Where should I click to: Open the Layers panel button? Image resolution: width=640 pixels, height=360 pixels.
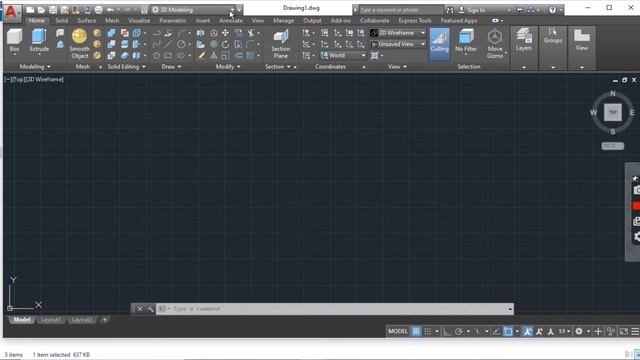tap(524, 40)
